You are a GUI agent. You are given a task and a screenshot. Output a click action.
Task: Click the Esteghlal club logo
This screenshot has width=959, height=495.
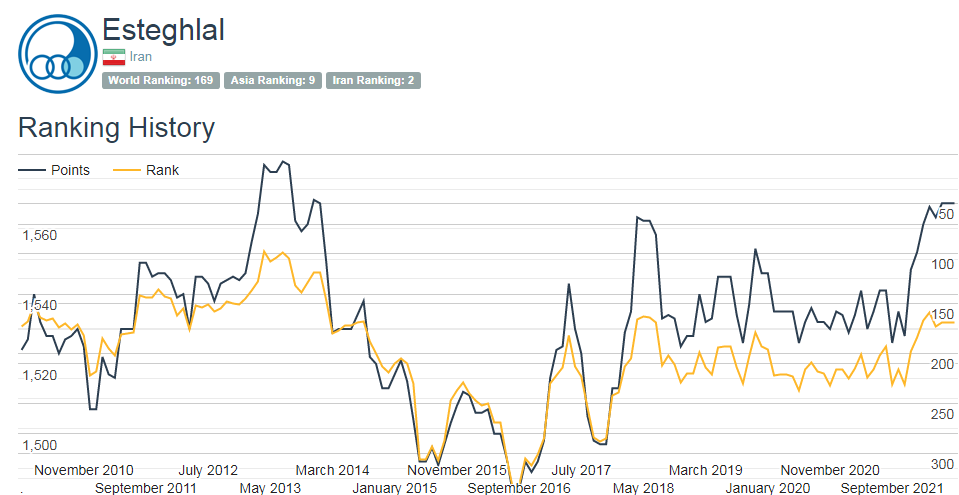(x=58, y=54)
